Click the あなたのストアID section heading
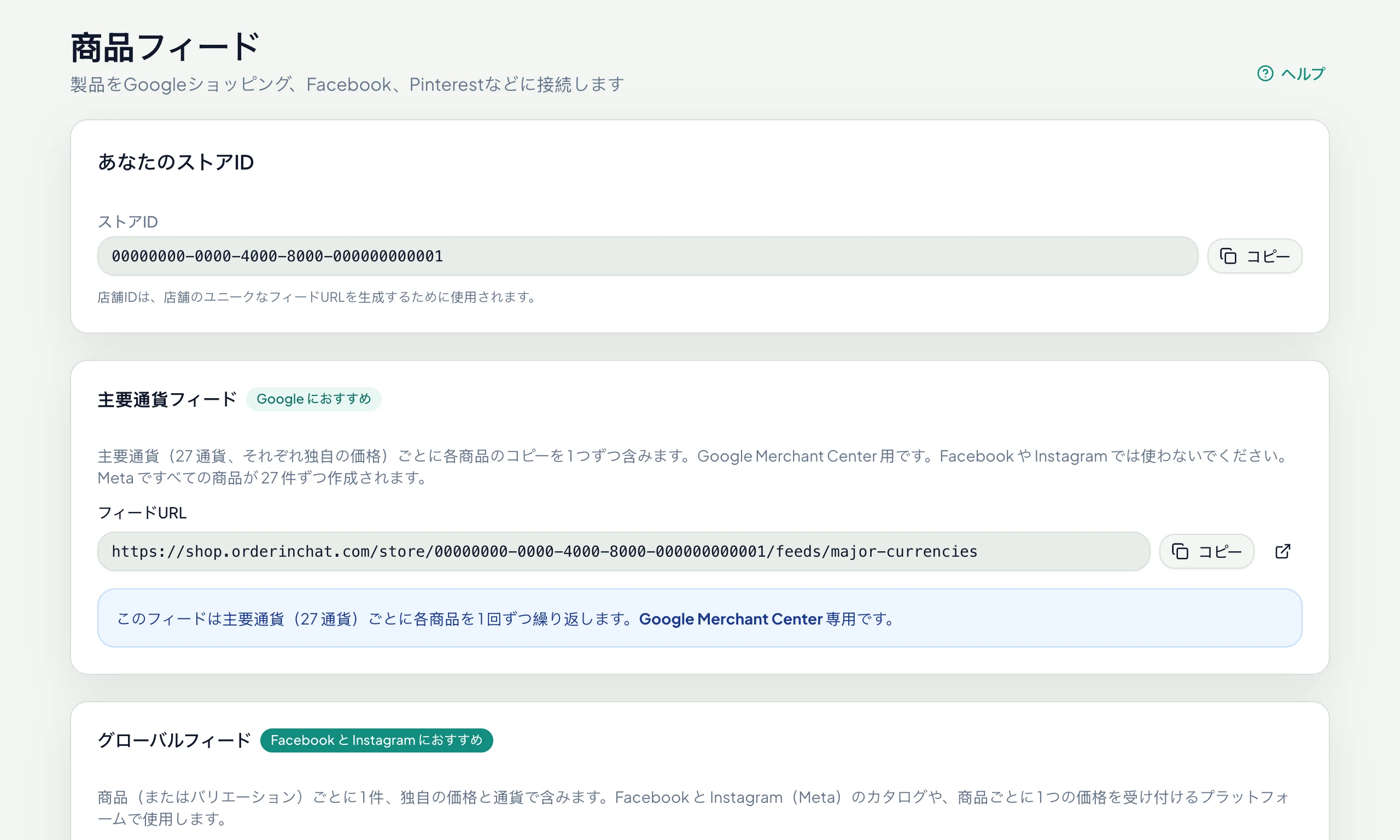The image size is (1400, 840). tap(176, 162)
